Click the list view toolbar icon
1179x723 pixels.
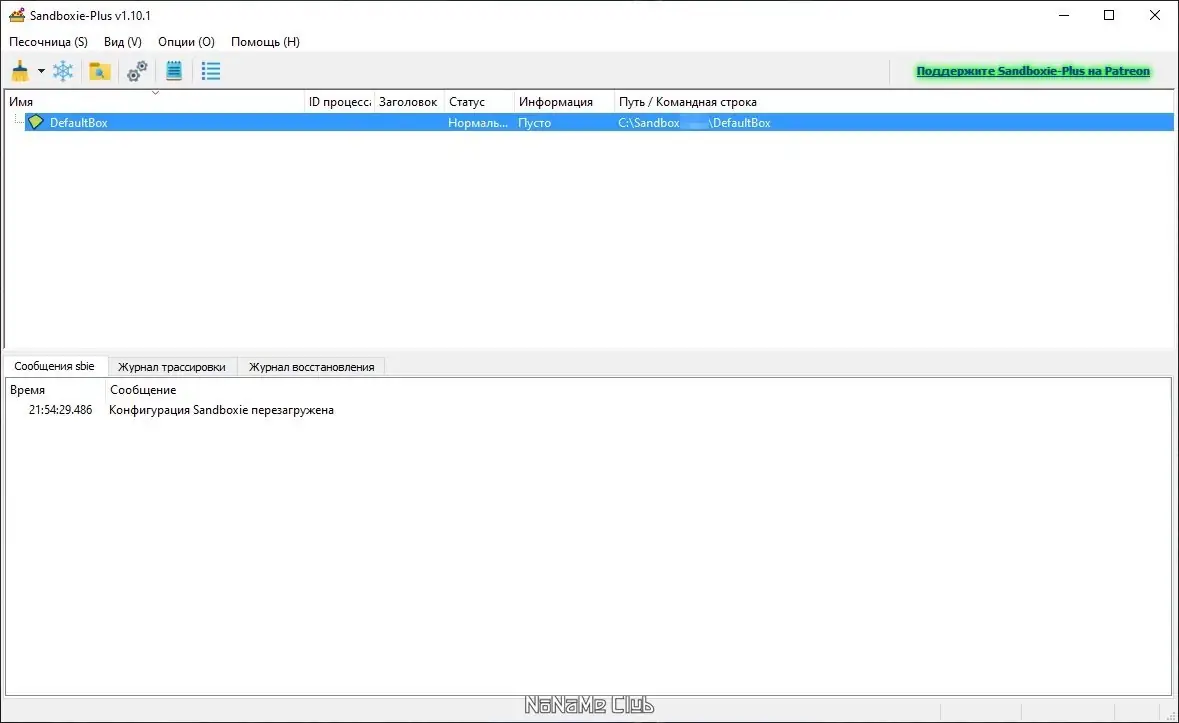211,71
